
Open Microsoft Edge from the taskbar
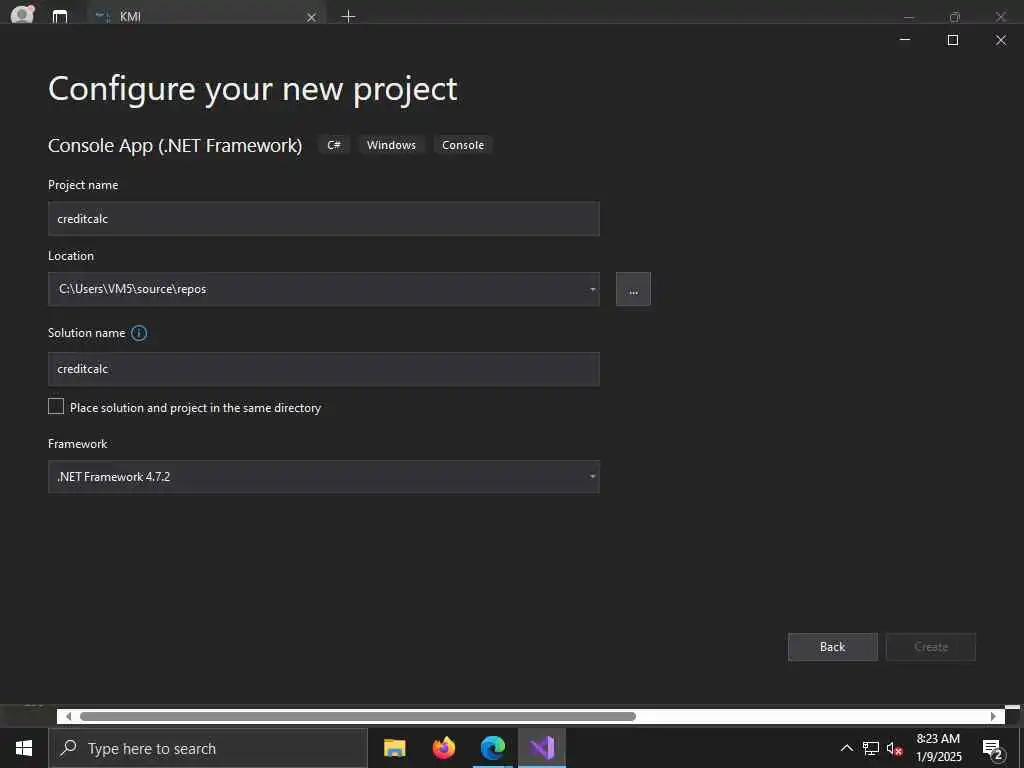[492, 748]
